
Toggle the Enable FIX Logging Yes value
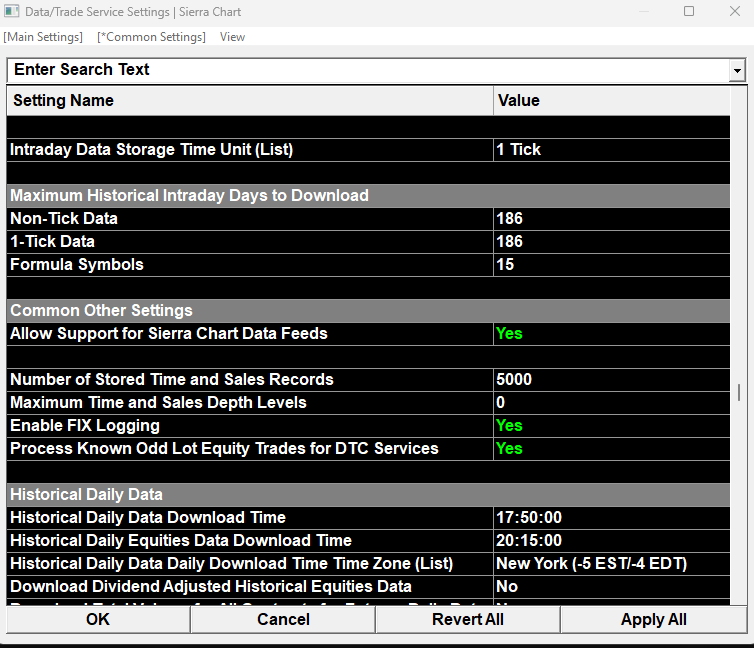click(x=612, y=426)
